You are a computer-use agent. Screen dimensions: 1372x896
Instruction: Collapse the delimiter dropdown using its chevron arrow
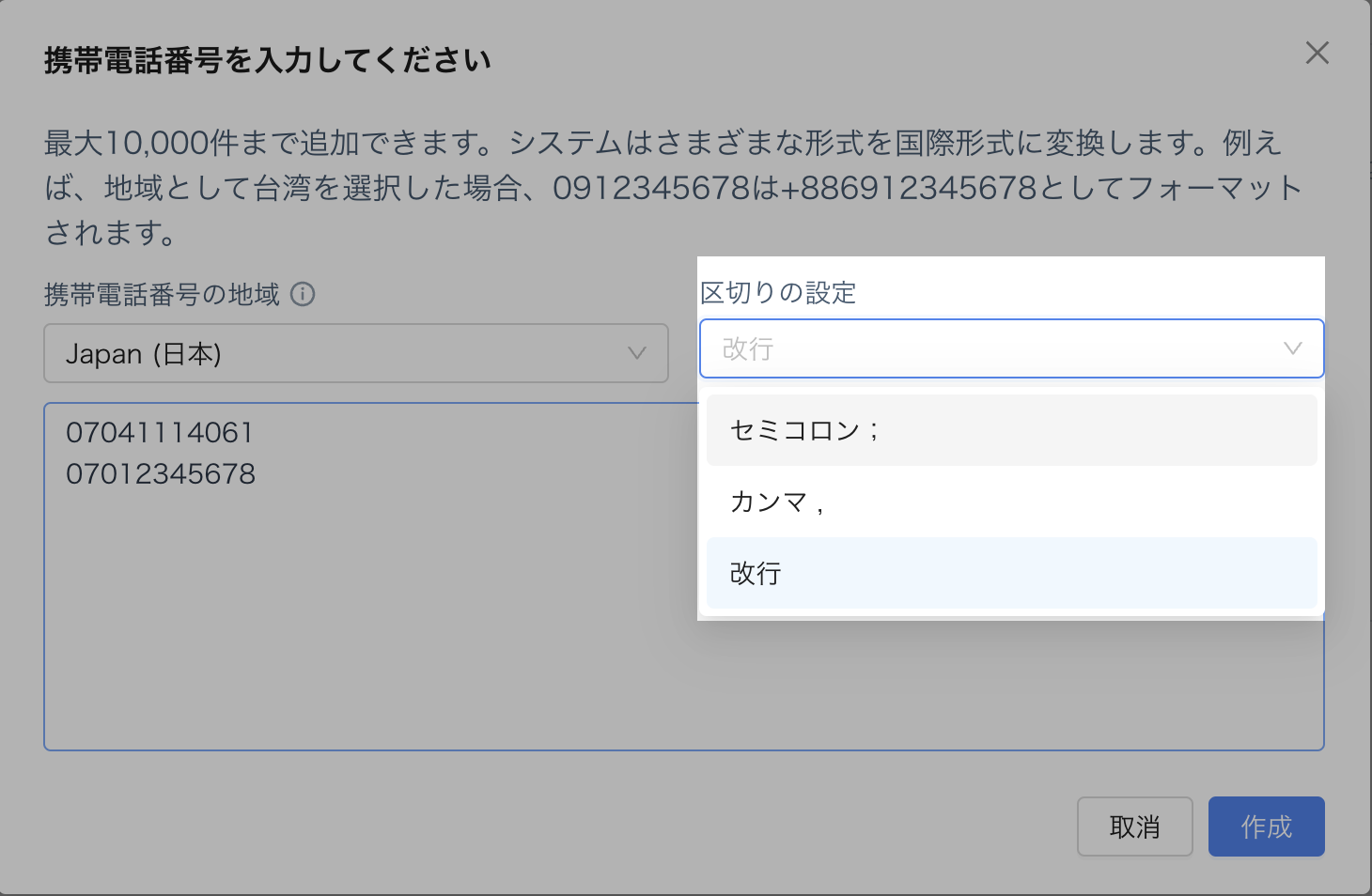[1292, 349]
